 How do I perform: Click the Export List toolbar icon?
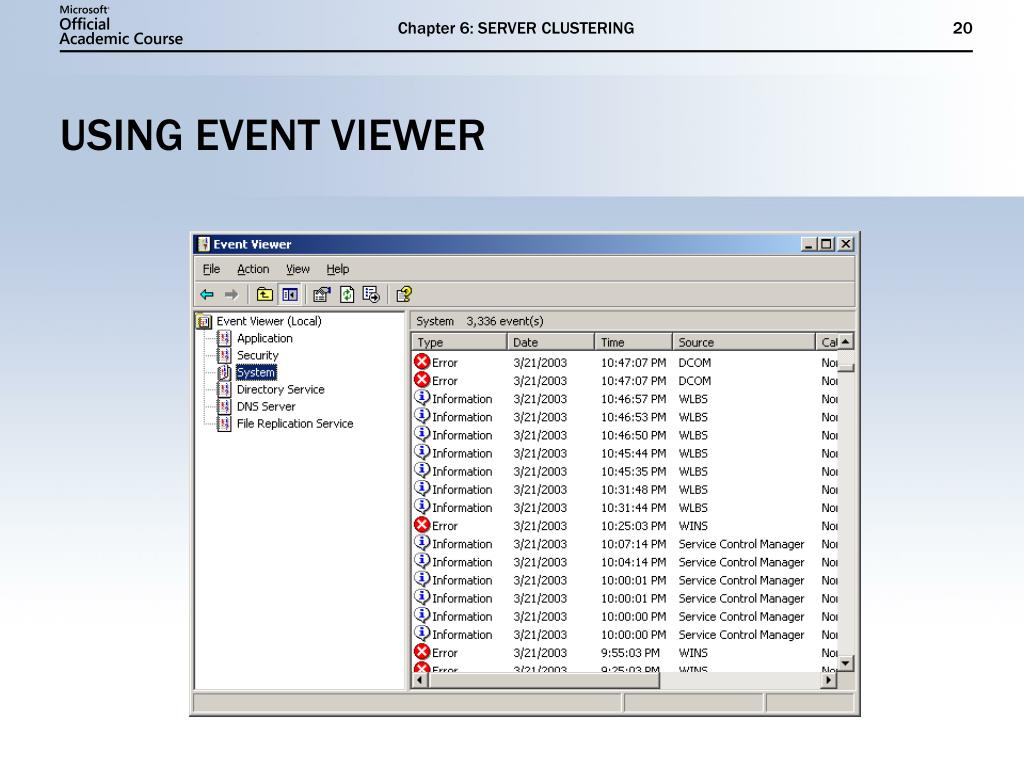click(371, 295)
